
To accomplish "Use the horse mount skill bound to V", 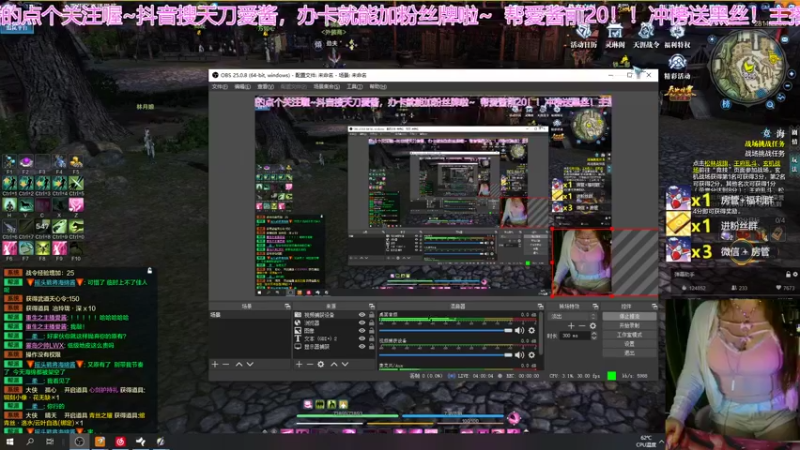I will coord(26,205).
